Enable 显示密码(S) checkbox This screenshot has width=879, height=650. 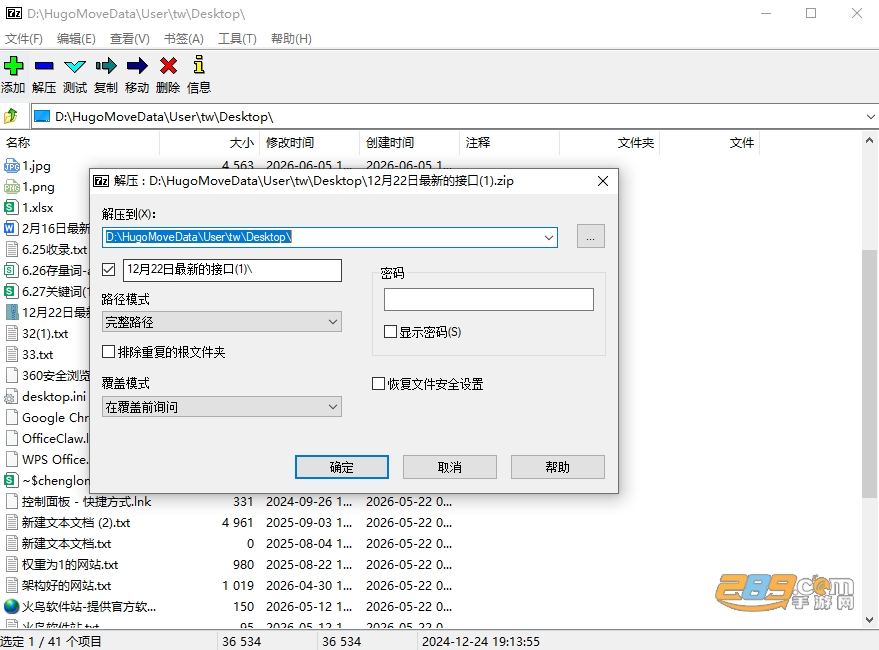click(x=390, y=331)
